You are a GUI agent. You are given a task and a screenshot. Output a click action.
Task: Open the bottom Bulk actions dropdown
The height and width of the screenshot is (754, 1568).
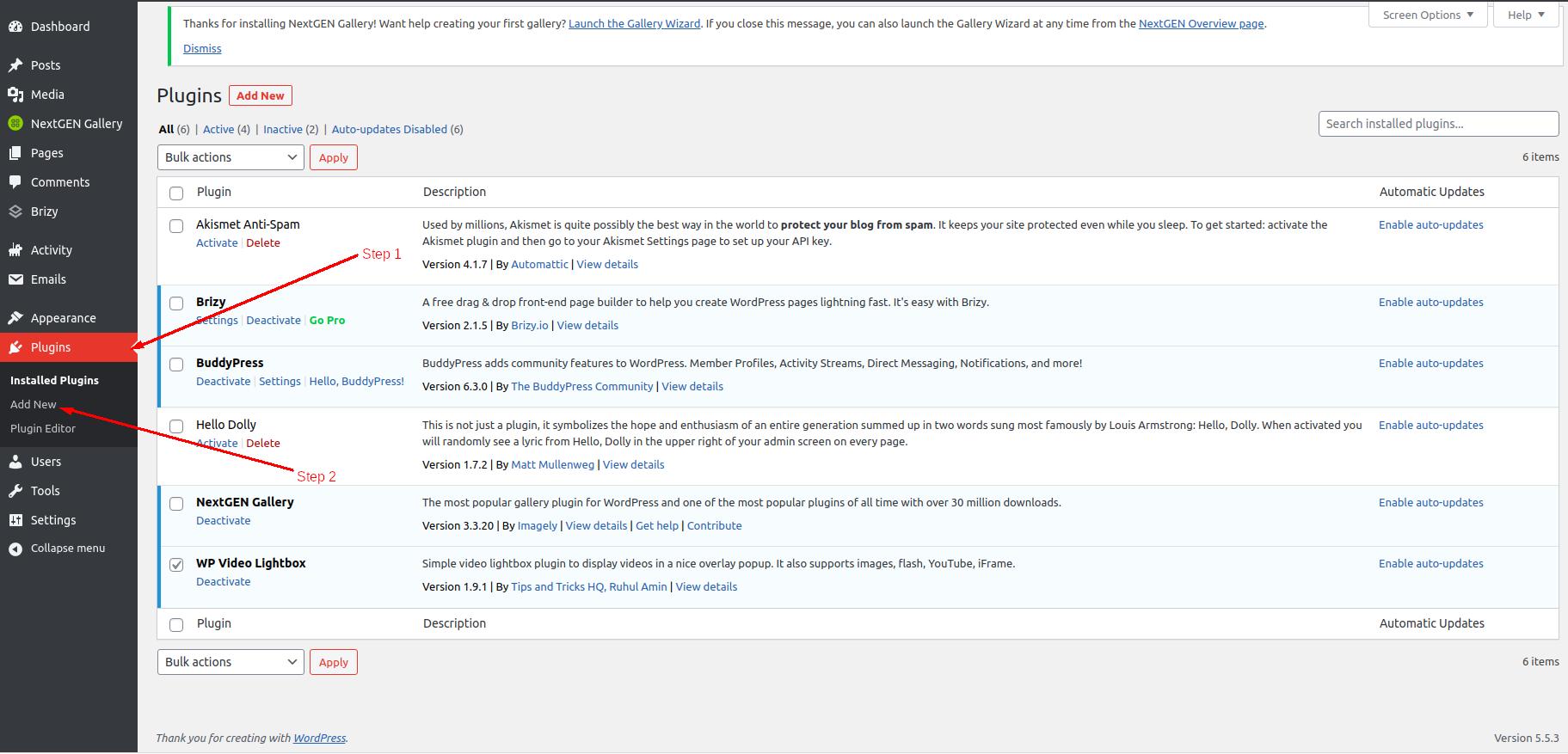(231, 662)
